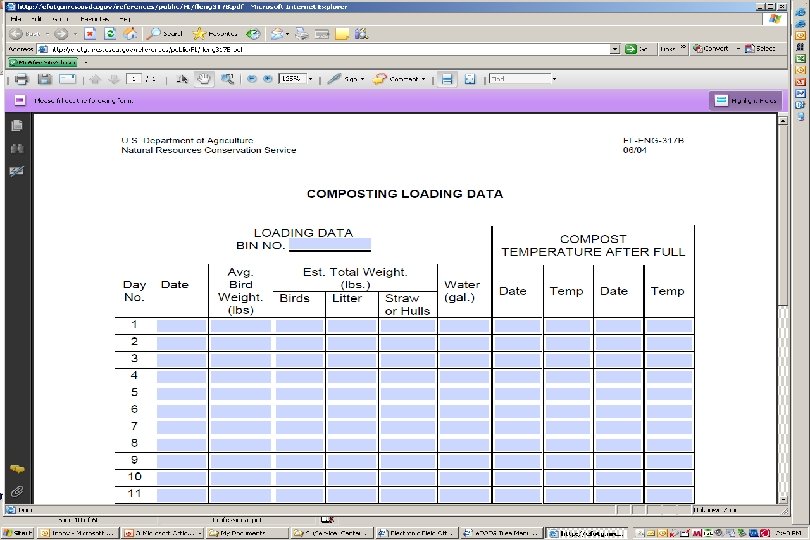810x540 pixels.
Task: Go to the IE Home page icon
Action: (x=130, y=33)
